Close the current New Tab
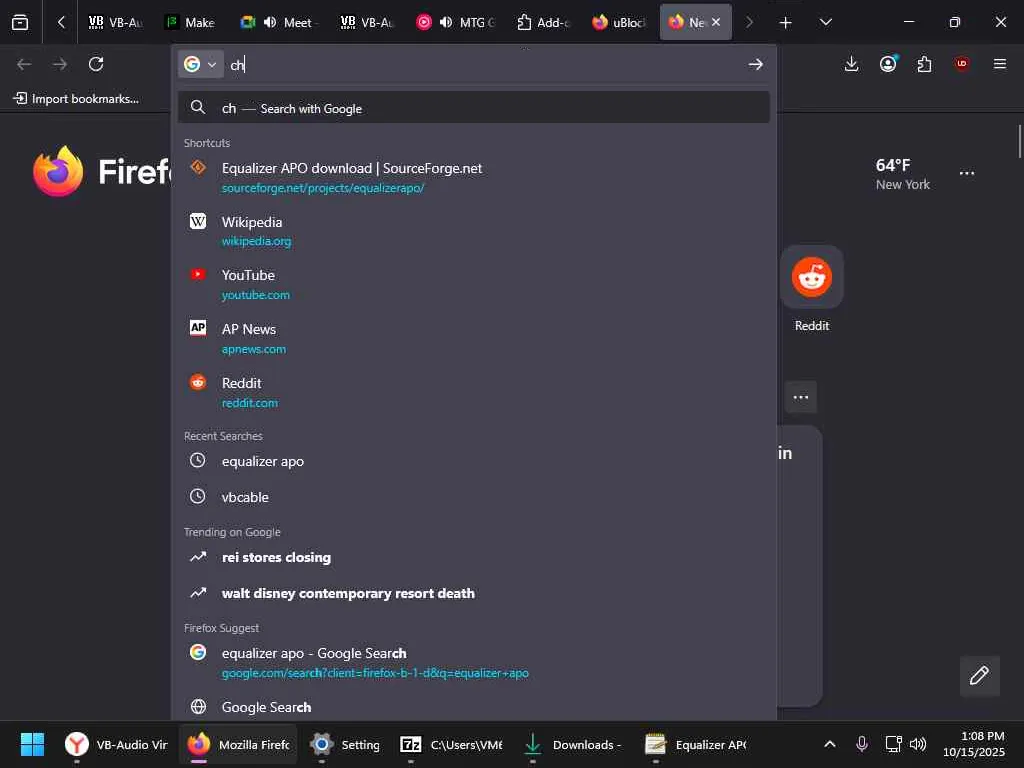Image resolution: width=1024 pixels, height=768 pixels. tap(716, 22)
